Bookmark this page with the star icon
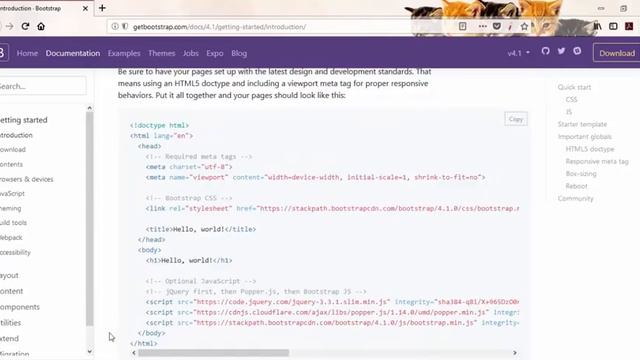640x360 pixels. (x=524, y=27)
